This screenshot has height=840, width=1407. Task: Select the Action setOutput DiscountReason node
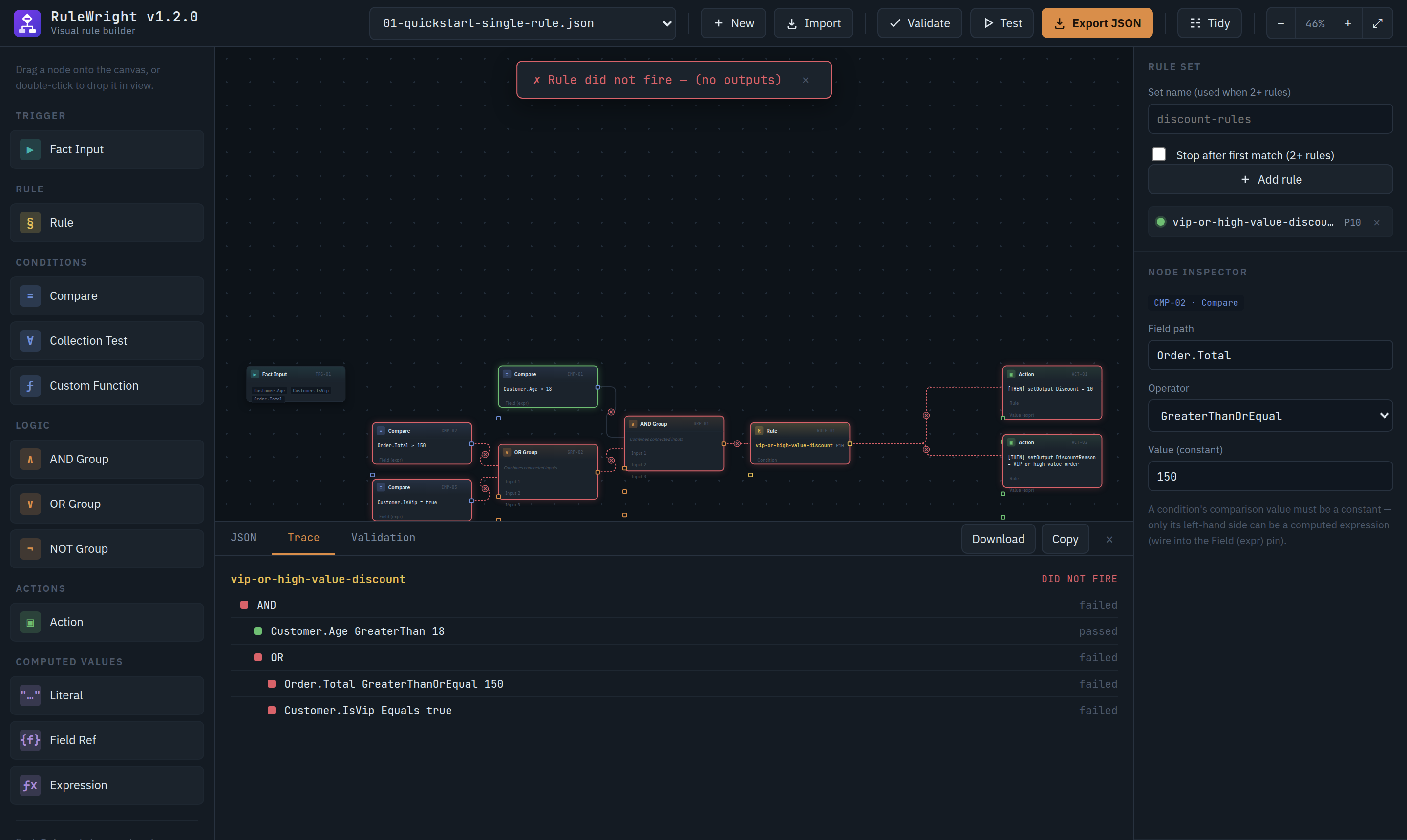tap(1052, 461)
